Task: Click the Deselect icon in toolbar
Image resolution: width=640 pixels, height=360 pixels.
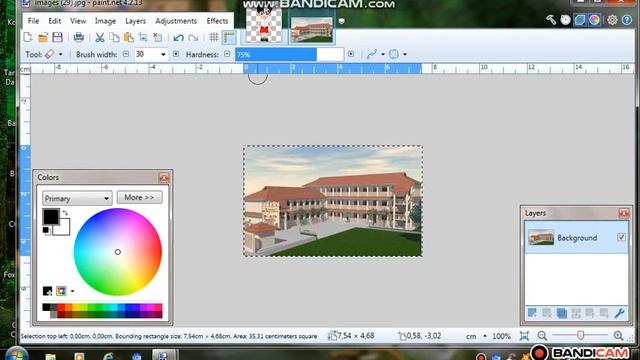Action: [158, 38]
